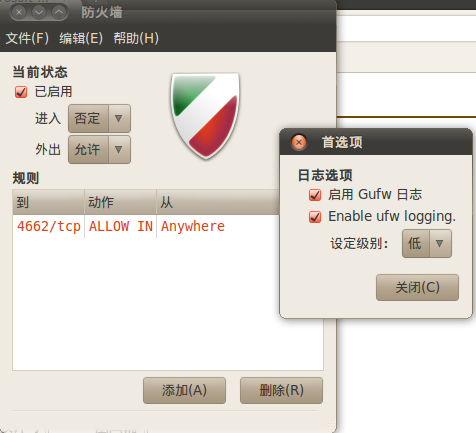
Task: Toggle the 启用 Gufw 日志 checkbox
Action: (x=315, y=195)
